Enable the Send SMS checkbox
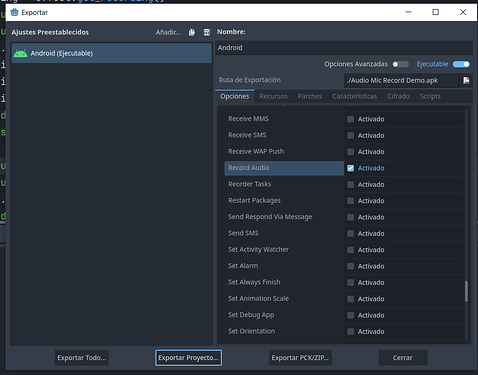The height and width of the screenshot is (375, 478). tap(350, 233)
